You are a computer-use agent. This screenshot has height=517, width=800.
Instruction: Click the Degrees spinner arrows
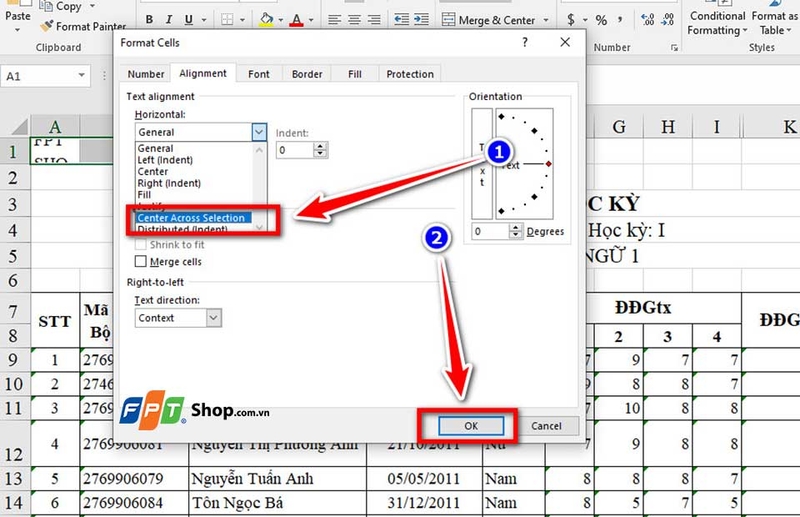(x=516, y=231)
